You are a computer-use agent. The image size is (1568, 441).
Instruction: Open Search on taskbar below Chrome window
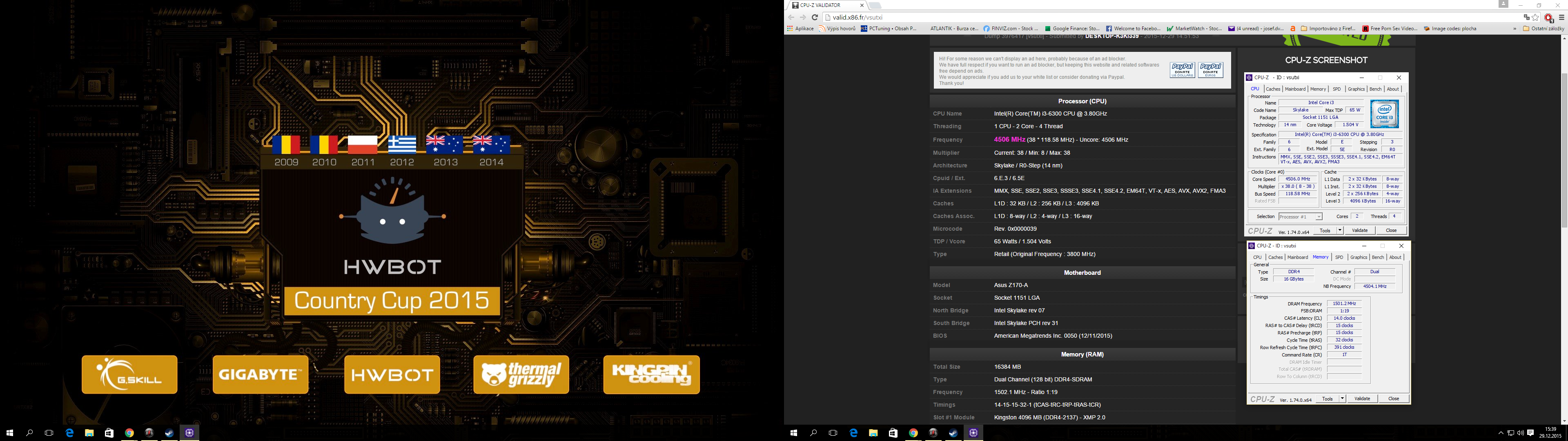pos(813,433)
